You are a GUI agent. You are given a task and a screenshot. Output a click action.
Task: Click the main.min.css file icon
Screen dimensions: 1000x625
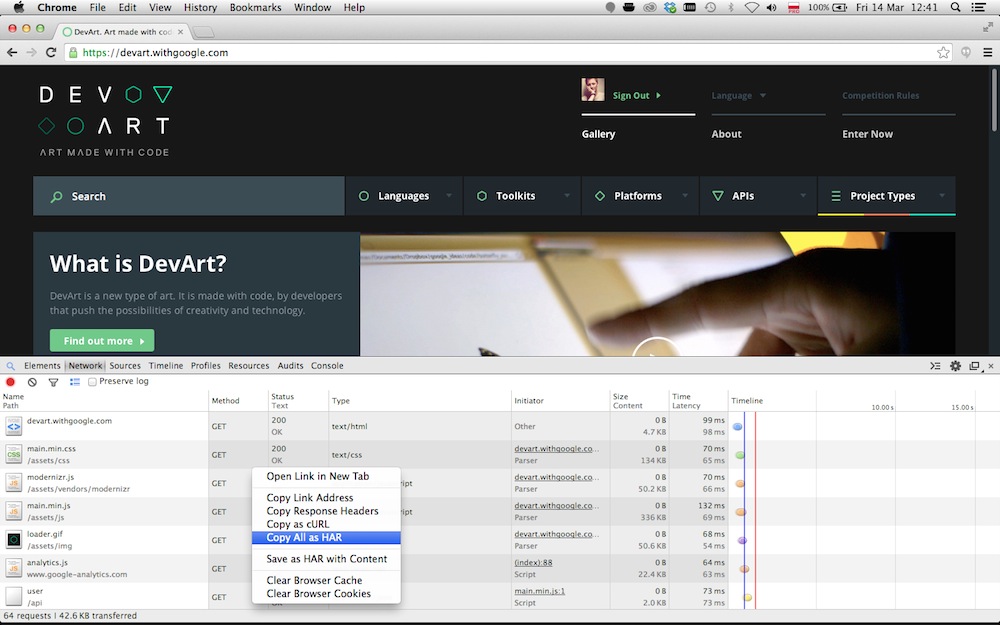click(13, 454)
